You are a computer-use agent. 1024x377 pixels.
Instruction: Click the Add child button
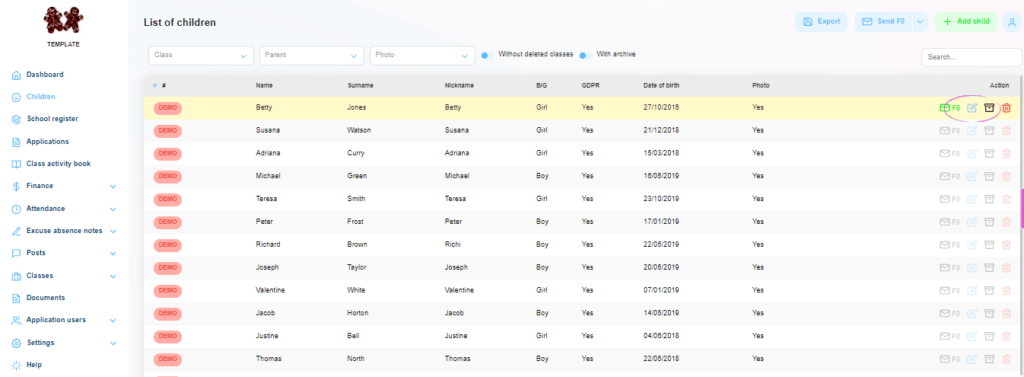[966, 22]
